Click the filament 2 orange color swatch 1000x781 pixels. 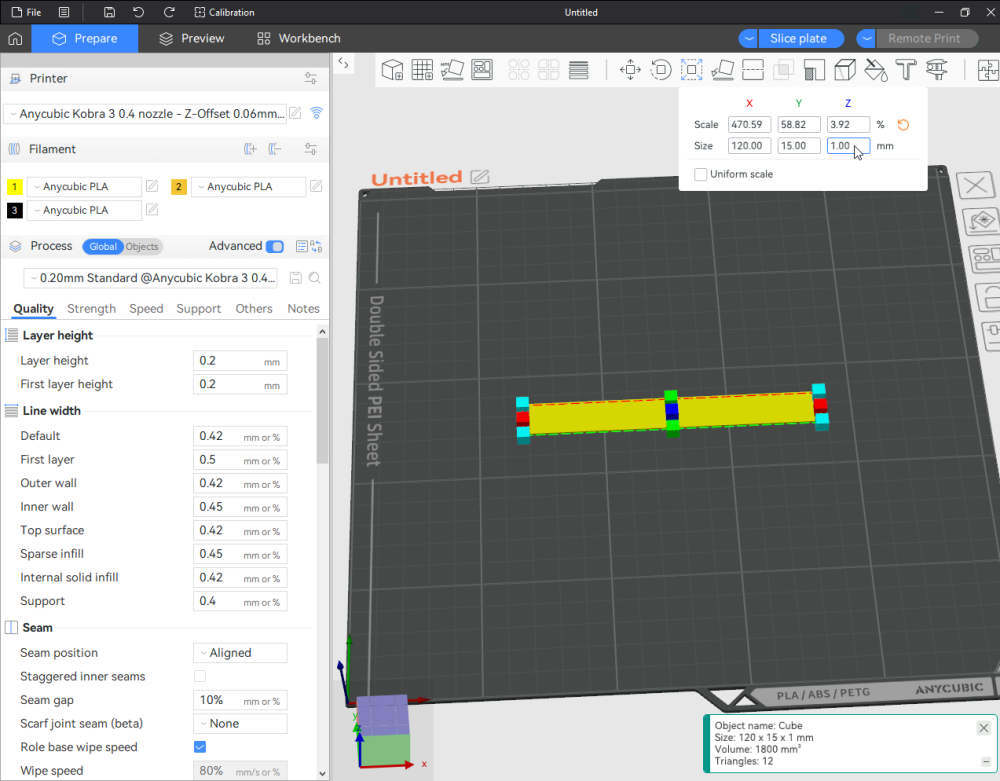[x=179, y=187]
